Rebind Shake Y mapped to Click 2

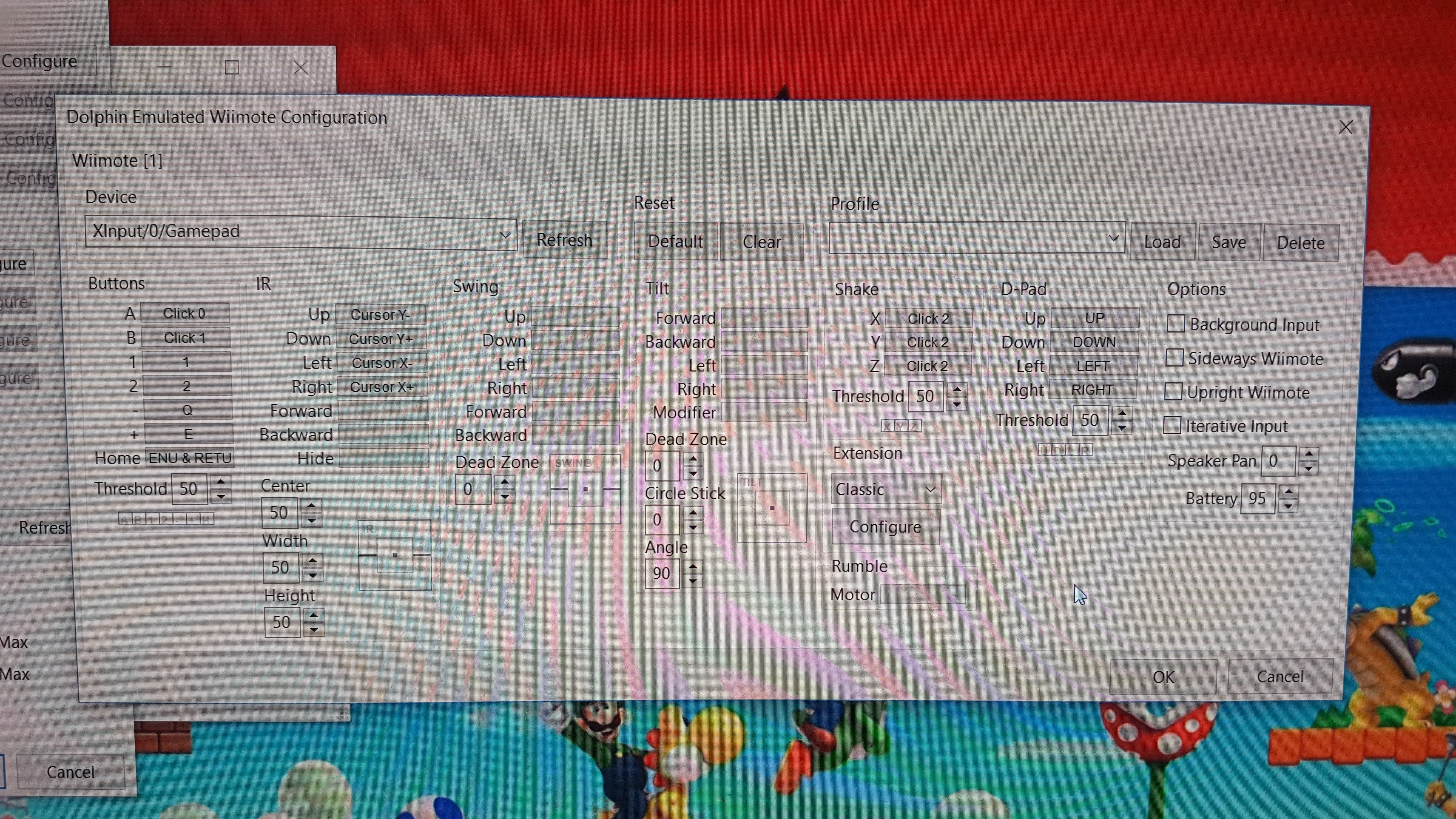tap(928, 342)
